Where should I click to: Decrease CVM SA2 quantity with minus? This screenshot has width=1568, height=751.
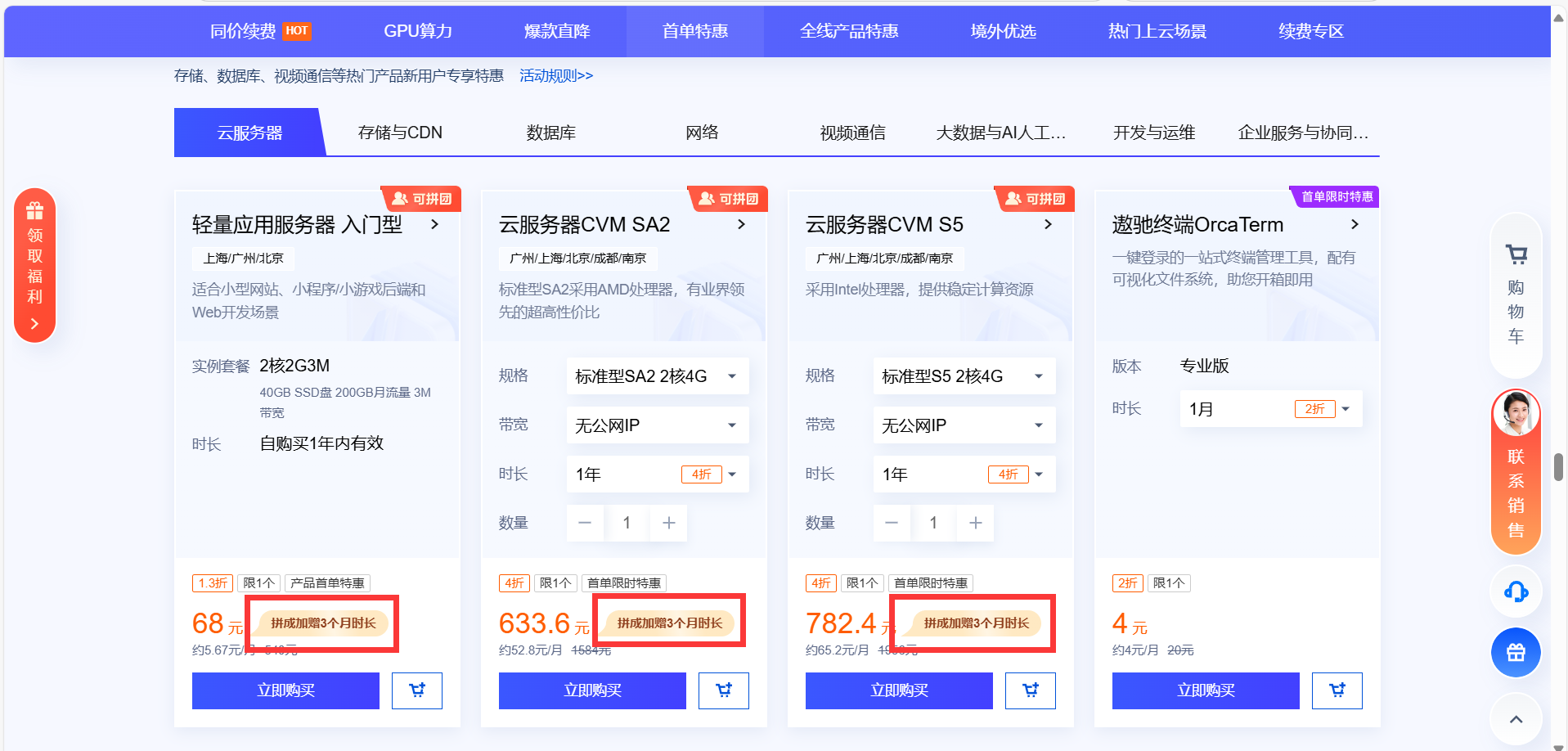tap(585, 523)
